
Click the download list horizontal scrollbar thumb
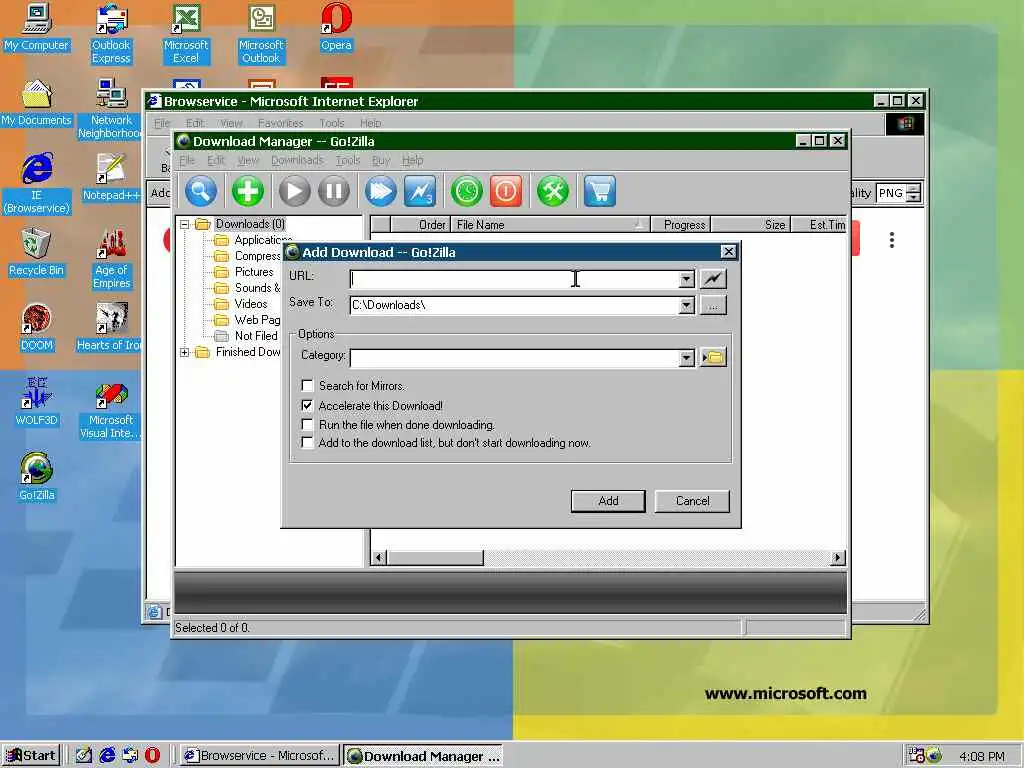pyautogui.click(x=435, y=558)
